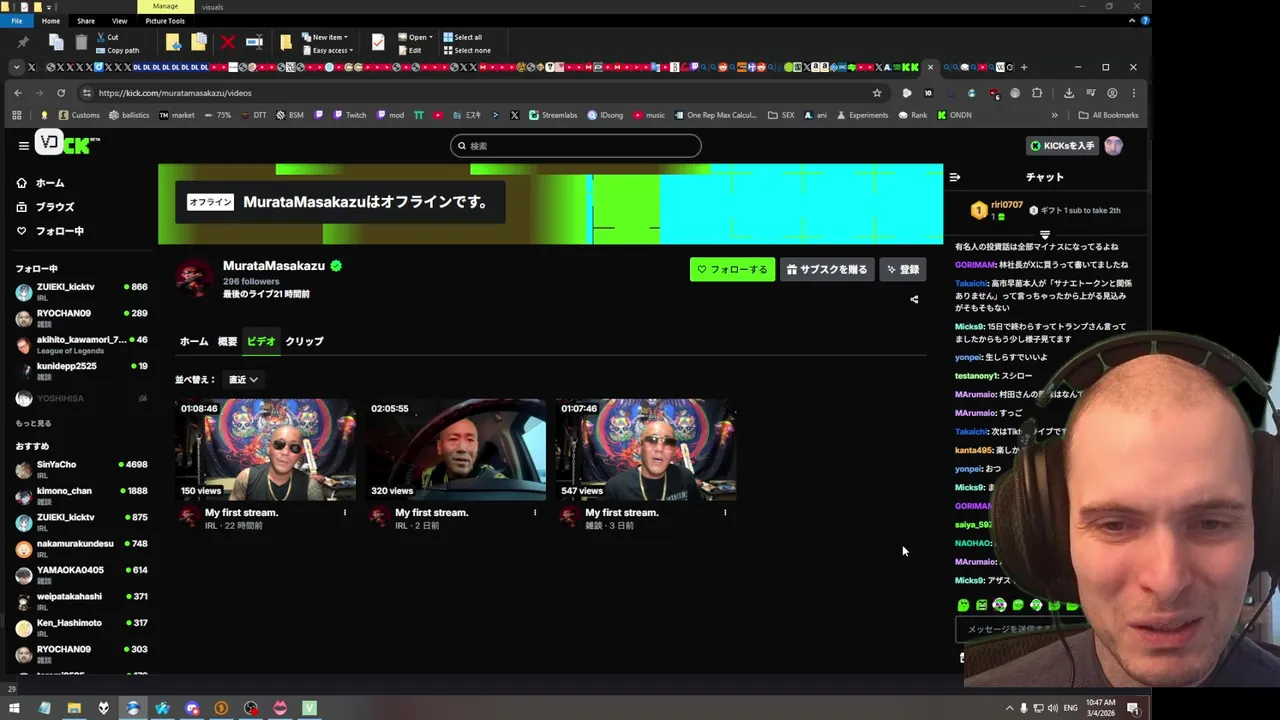
Task: Click the share icon below channel buttons
Action: click(x=914, y=299)
